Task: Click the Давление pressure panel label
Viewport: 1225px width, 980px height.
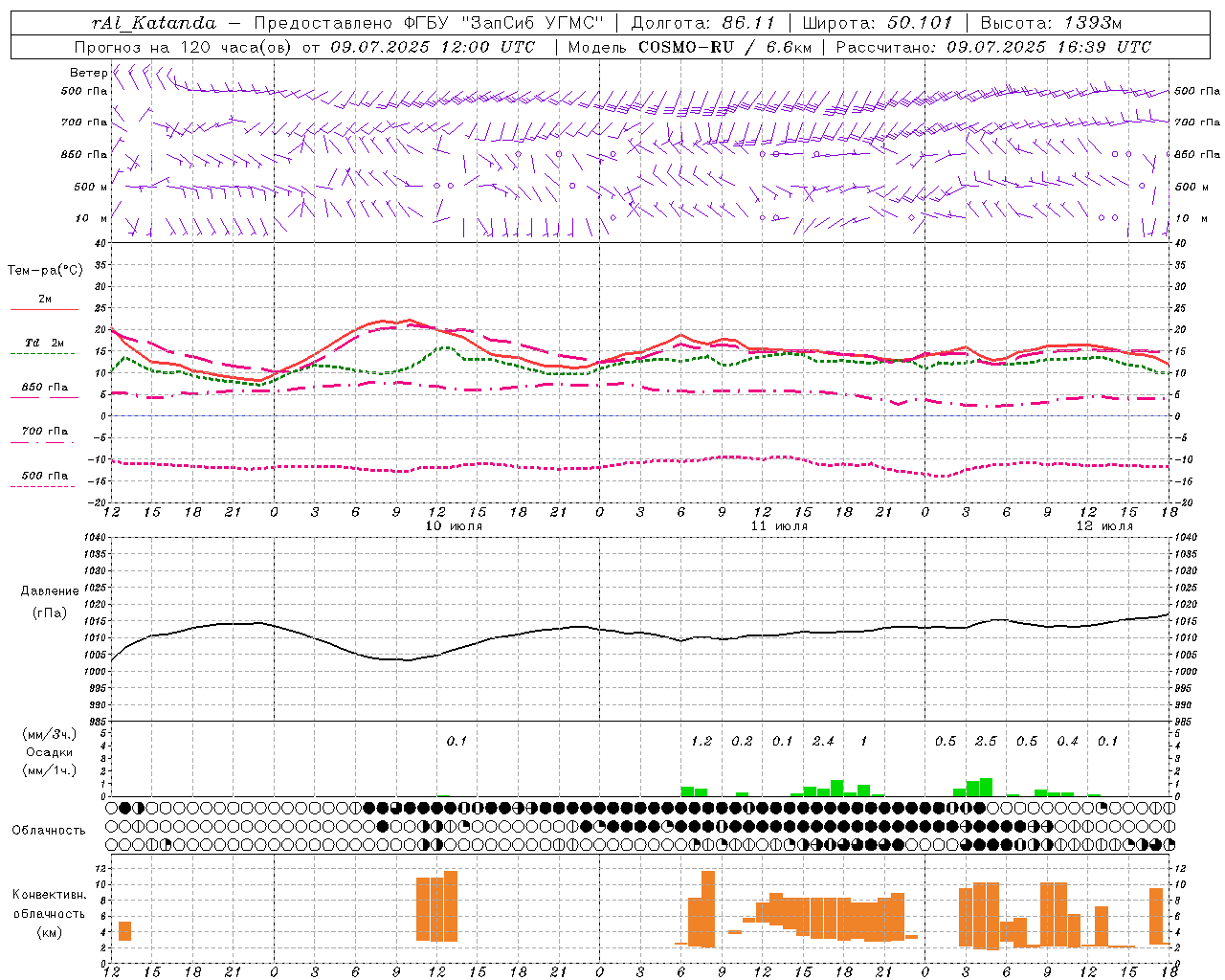Action: tap(50, 591)
